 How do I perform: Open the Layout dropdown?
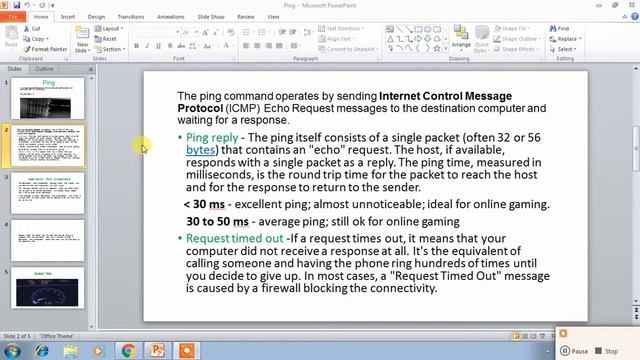coord(109,29)
